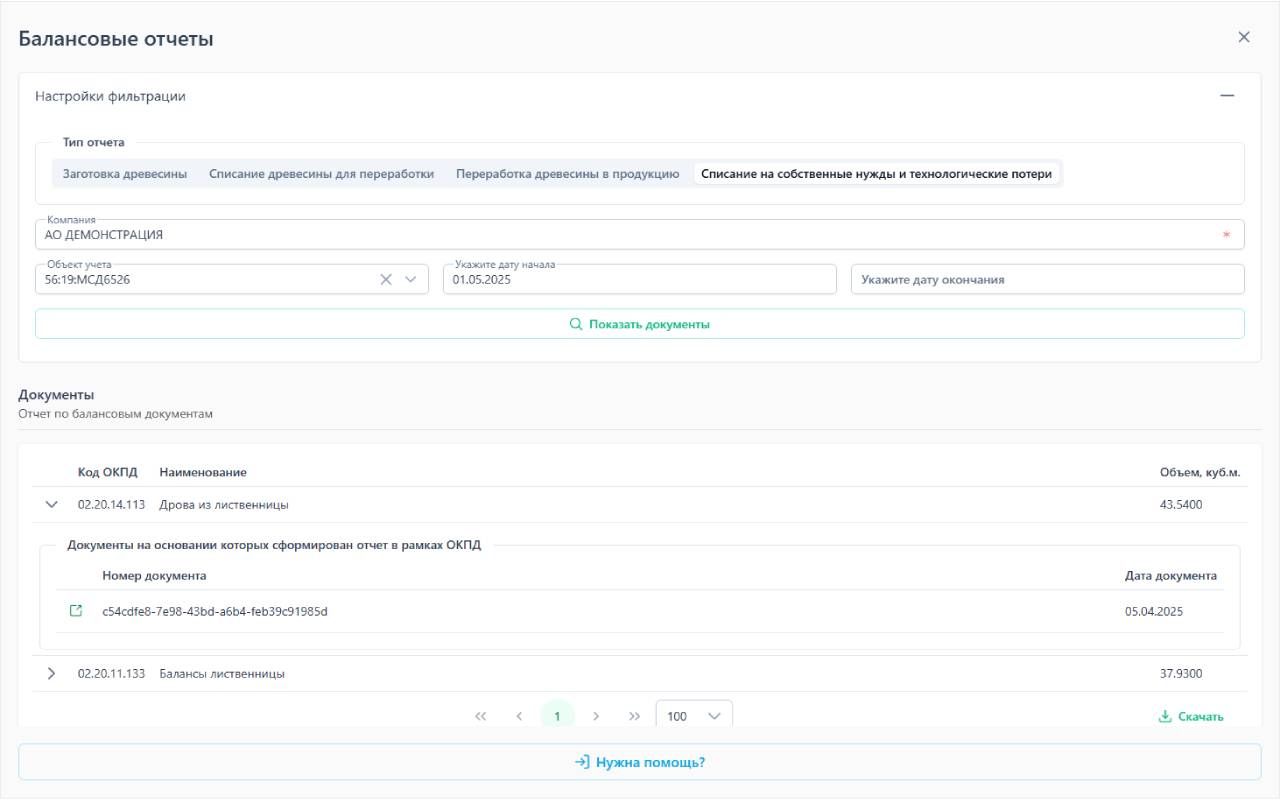The height and width of the screenshot is (800, 1280).
Task: Open the page size dropdown showing 100
Action: coord(694,716)
